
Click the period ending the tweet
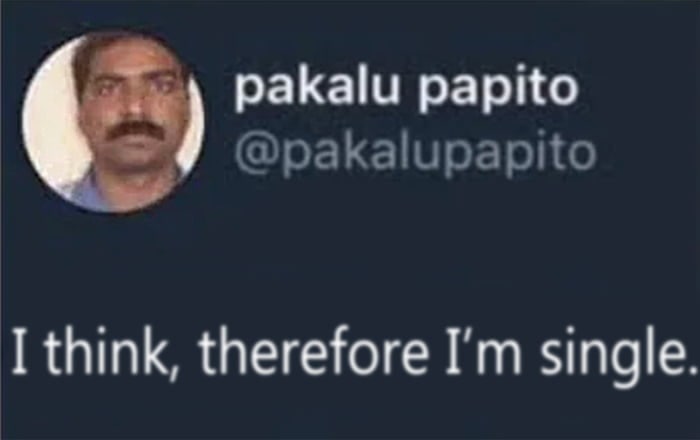click(x=692, y=369)
